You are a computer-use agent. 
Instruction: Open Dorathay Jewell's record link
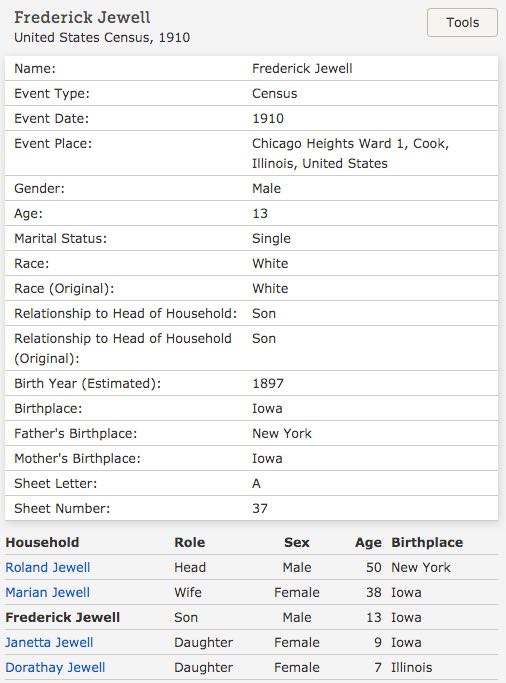tap(55, 667)
